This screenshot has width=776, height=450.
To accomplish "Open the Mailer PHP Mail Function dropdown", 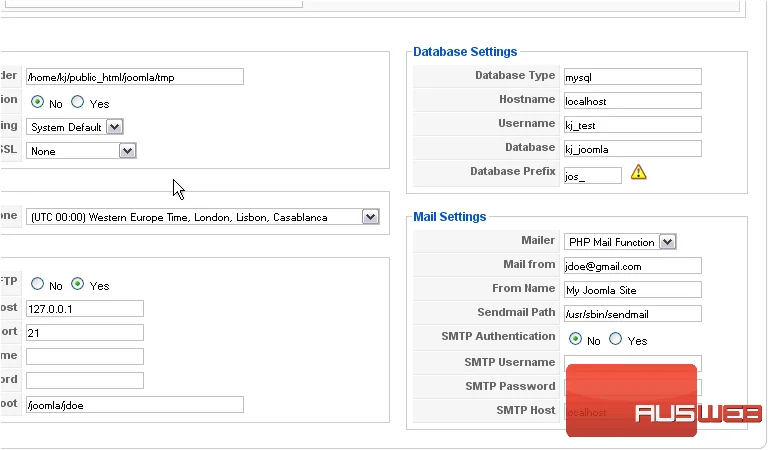I will click(x=620, y=242).
